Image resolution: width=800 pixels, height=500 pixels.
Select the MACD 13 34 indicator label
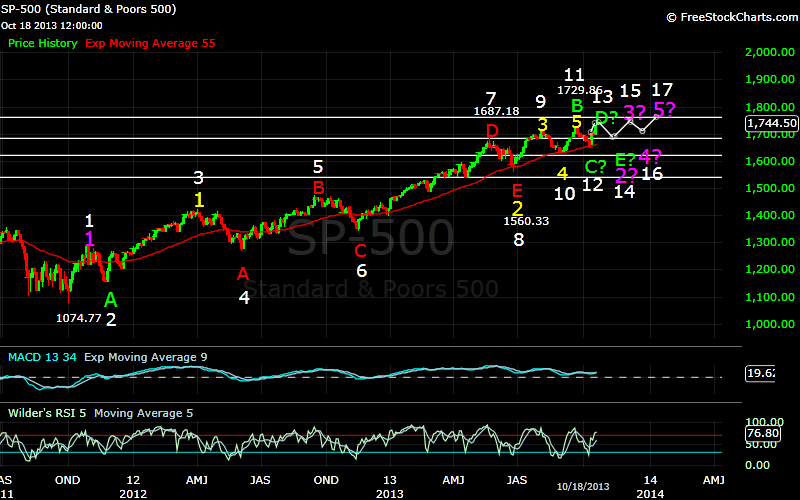point(42,357)
